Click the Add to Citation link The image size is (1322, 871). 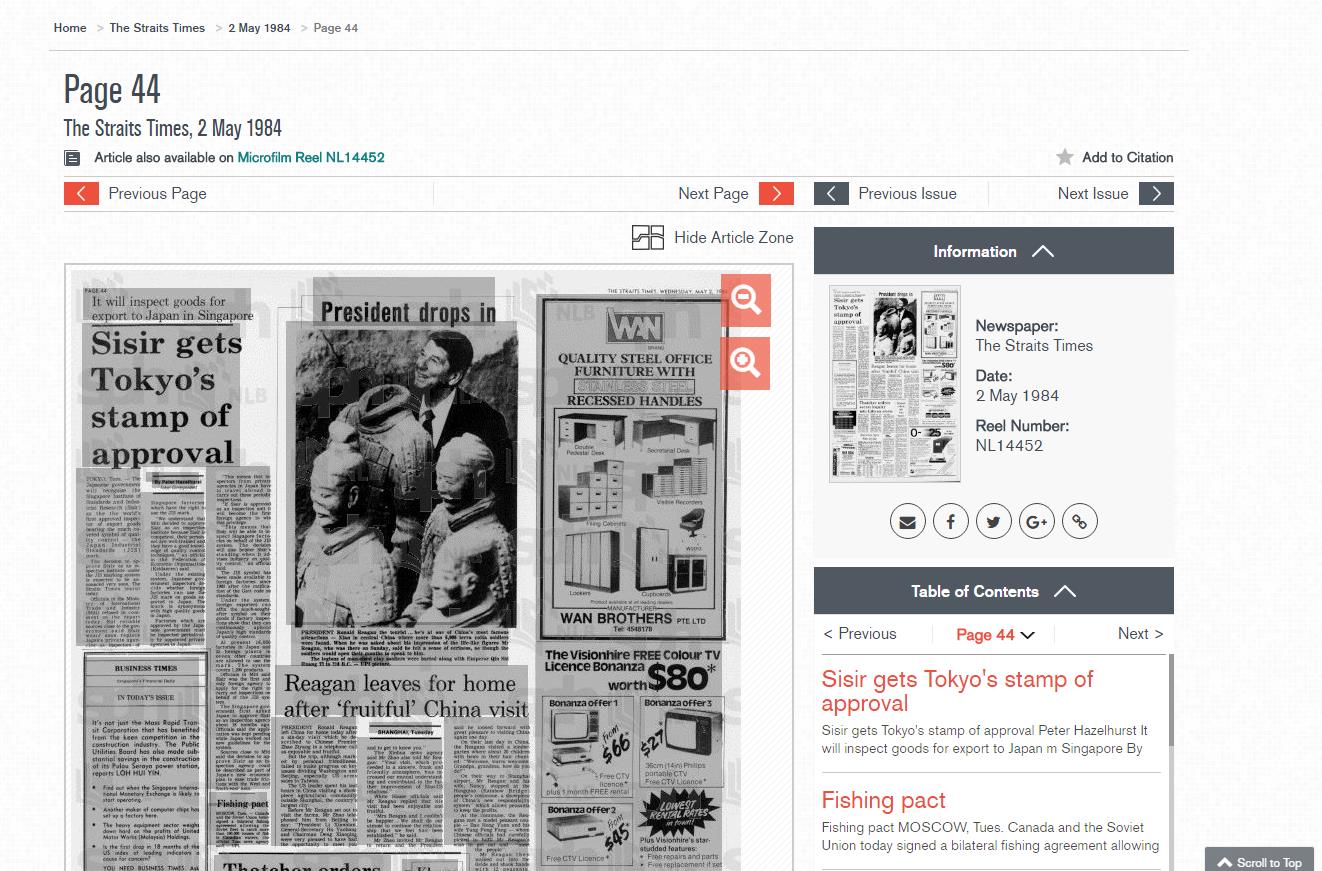coord(1127,157)
